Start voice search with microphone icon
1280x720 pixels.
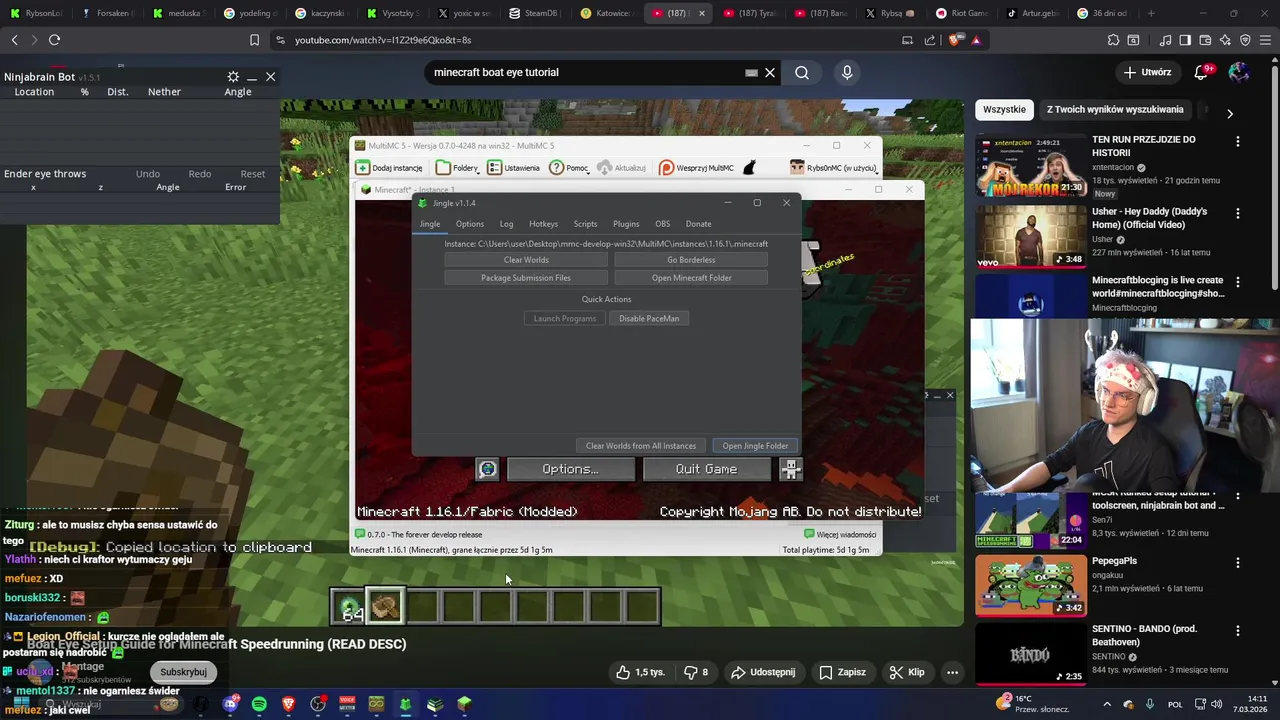pos(847,72)
